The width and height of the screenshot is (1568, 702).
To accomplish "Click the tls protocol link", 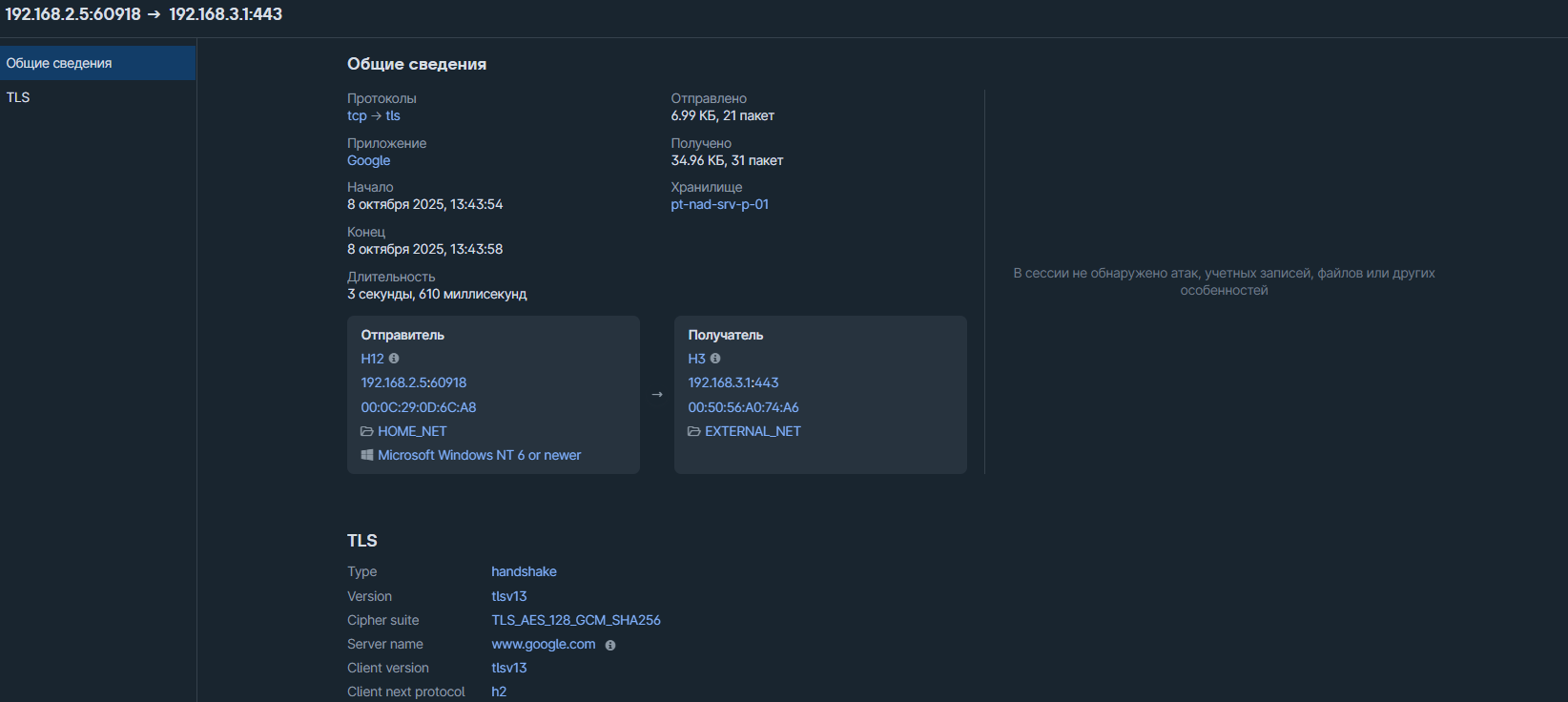I will pos(393,115).
